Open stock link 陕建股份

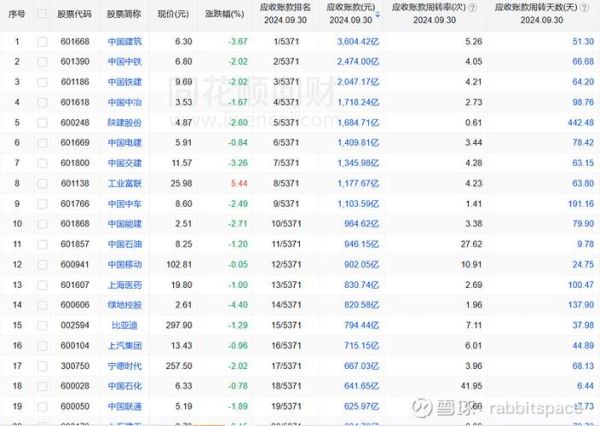(125, 122)
